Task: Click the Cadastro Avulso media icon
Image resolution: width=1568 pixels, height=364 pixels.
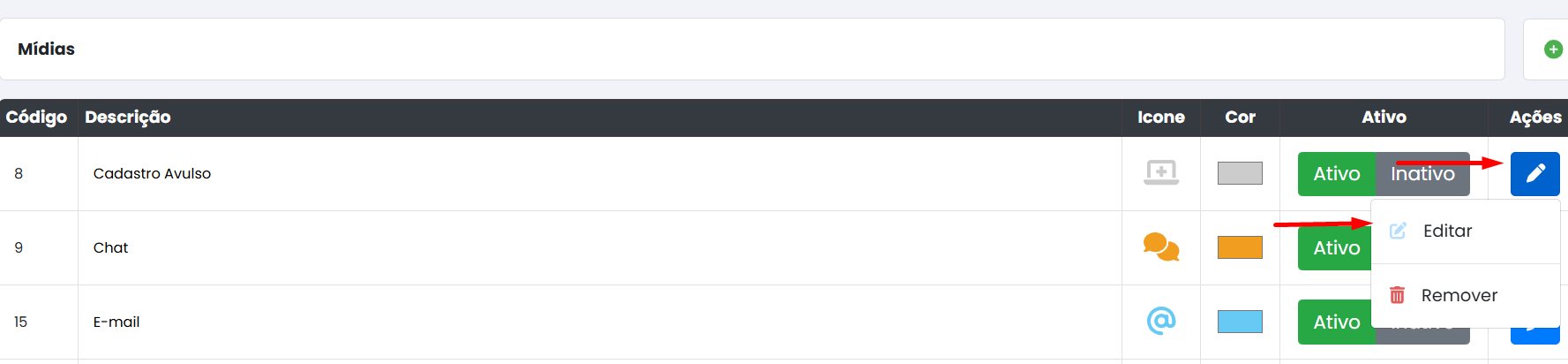Action: coord(1160,172)
